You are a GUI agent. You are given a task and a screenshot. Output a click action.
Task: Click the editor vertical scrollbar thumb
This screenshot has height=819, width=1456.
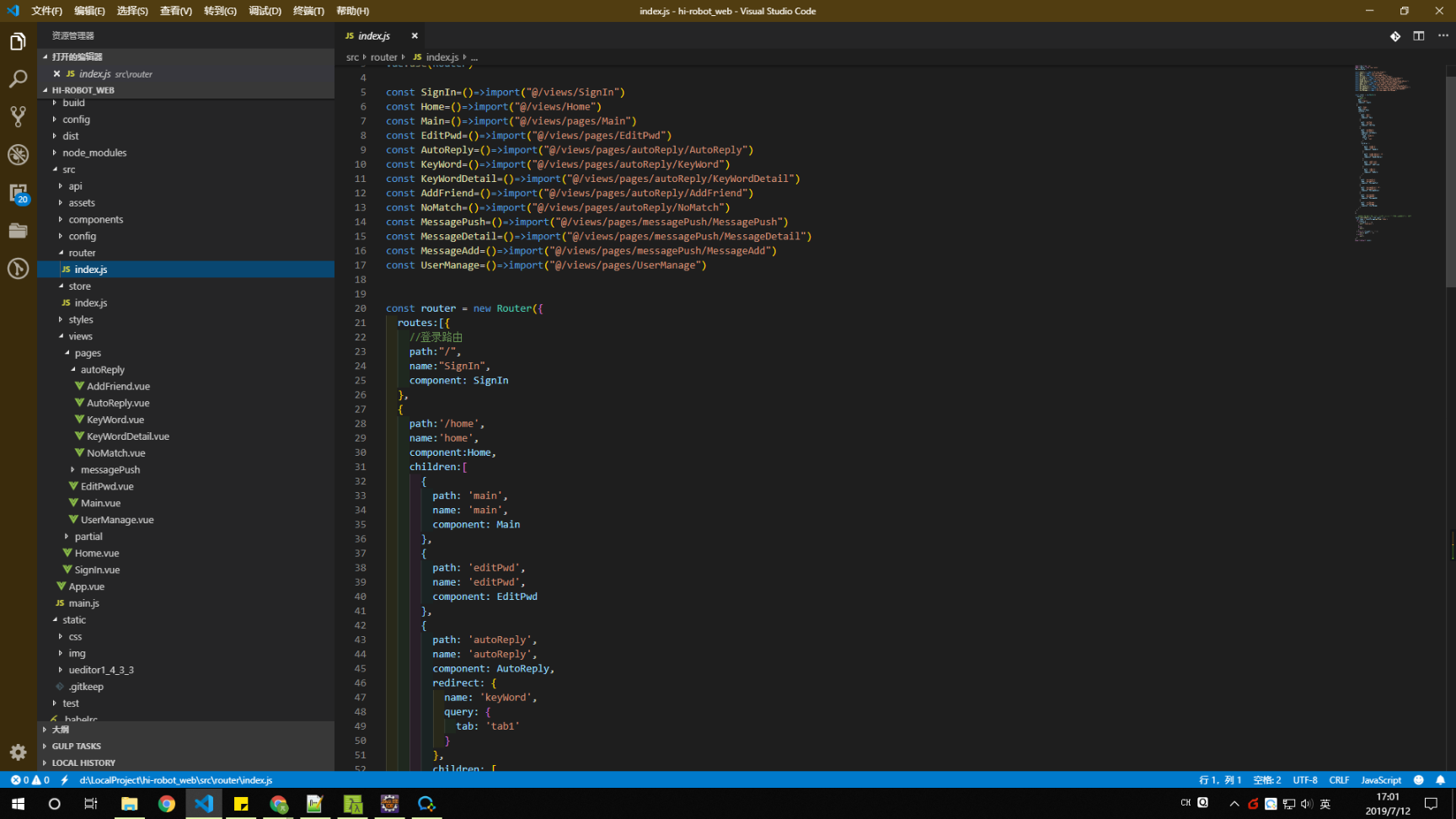pos(1450,181)
